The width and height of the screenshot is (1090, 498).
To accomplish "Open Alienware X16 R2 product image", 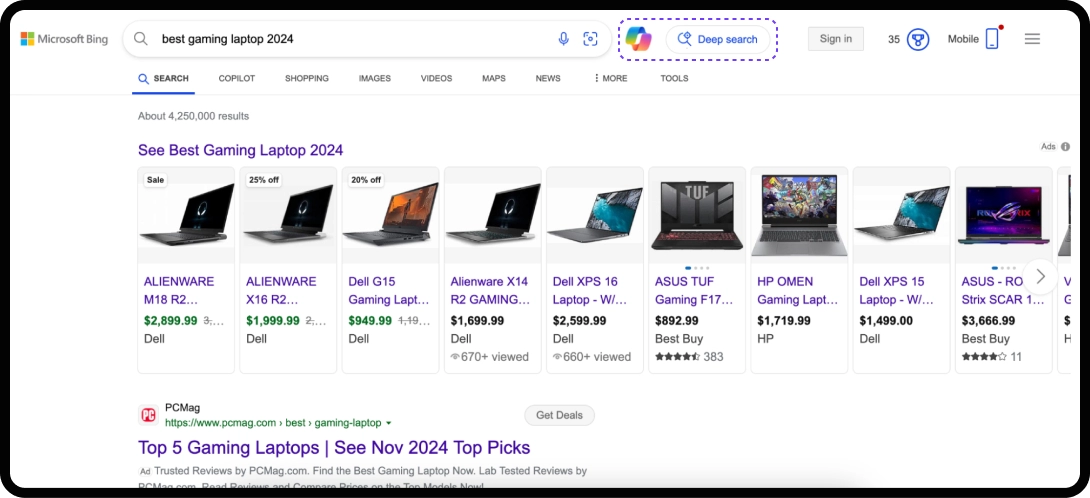I will (x=288, y=214).
